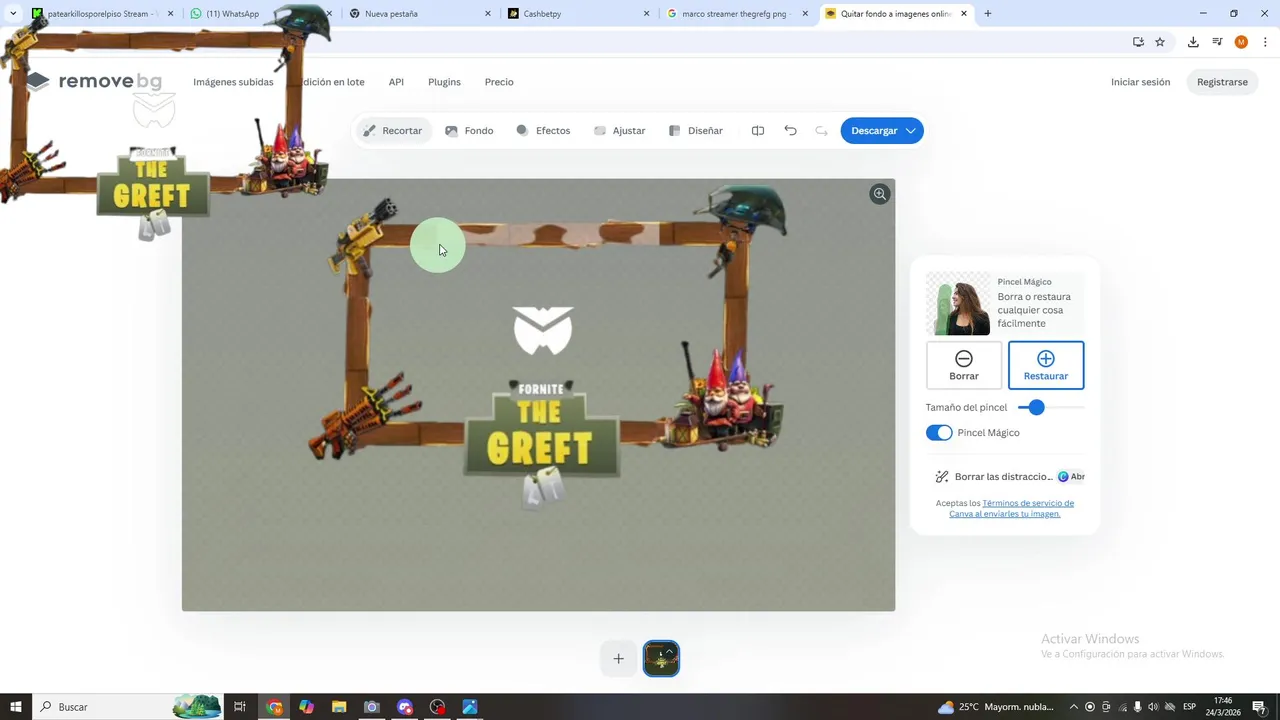Open the weather widget 25°C
Viewport: 1280px width, 720px height.
click(995, 707)
